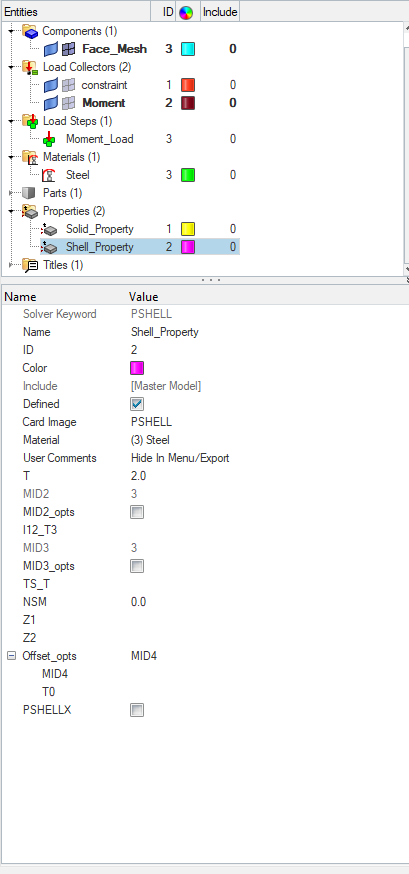This screenshot has height=874, width=409.
Task: Click the constraint load collector geometry icon
Action: [51, 85]
